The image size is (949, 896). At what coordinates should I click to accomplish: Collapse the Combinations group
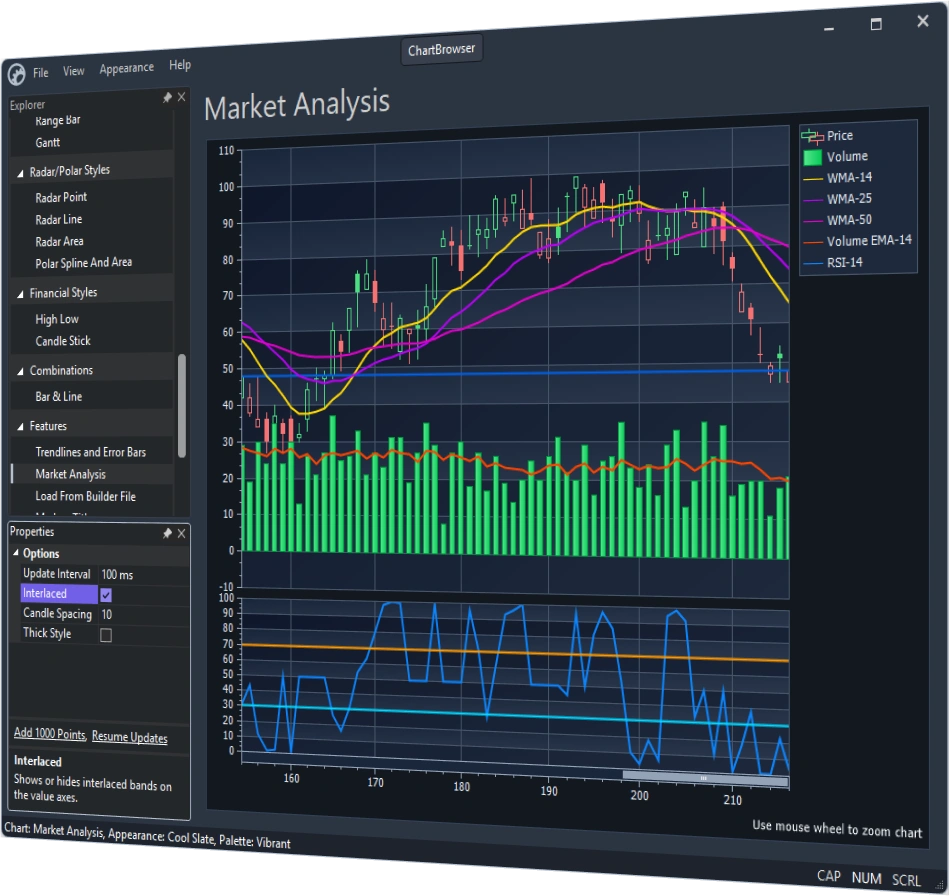tap(20, 371)
